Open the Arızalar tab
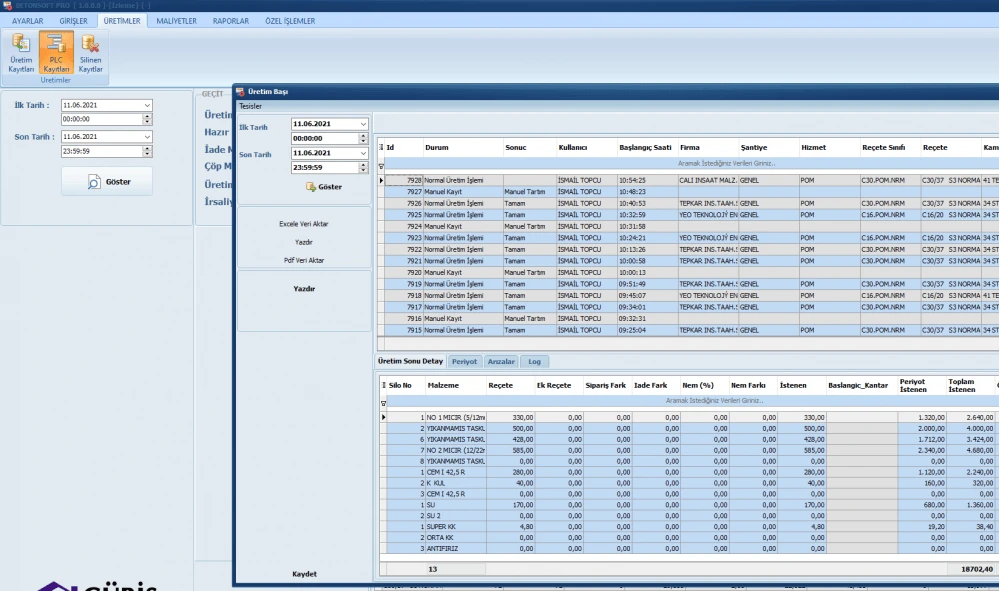The image size is (999, 591). (x=501, y=361)
